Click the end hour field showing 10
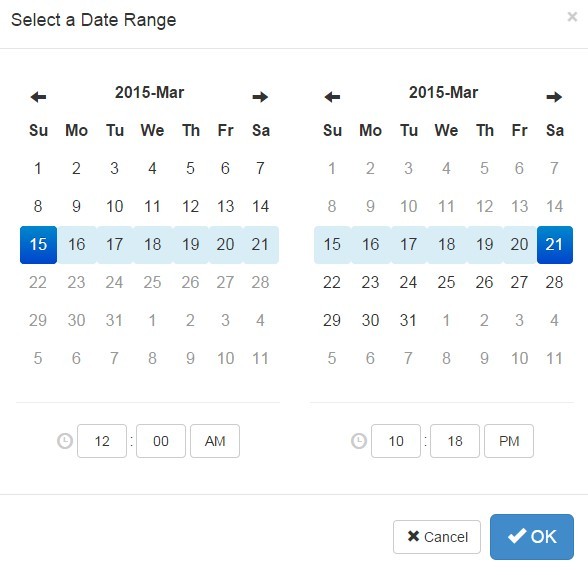This screenshot has height=575, width=588. pos(396,441)
